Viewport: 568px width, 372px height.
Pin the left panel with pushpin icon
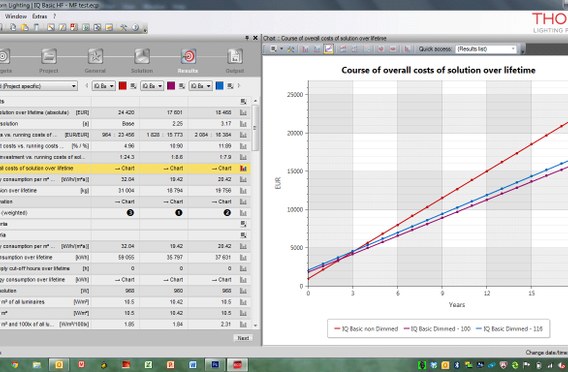click(247, 38)
